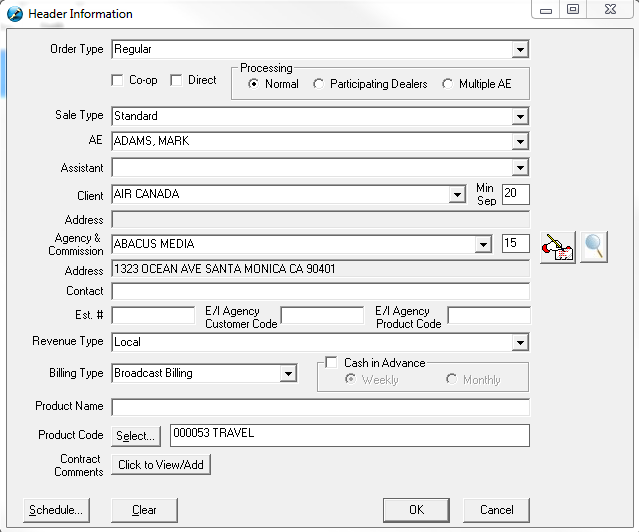Select the Participating Dealers processing option
The image size is (639, 532).
(x=319, y=84)
